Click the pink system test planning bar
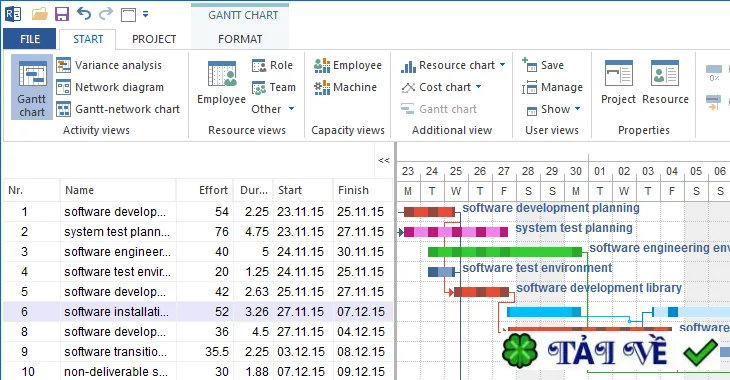The height and width of the screenshot is (380, 730). pos(456,232)
